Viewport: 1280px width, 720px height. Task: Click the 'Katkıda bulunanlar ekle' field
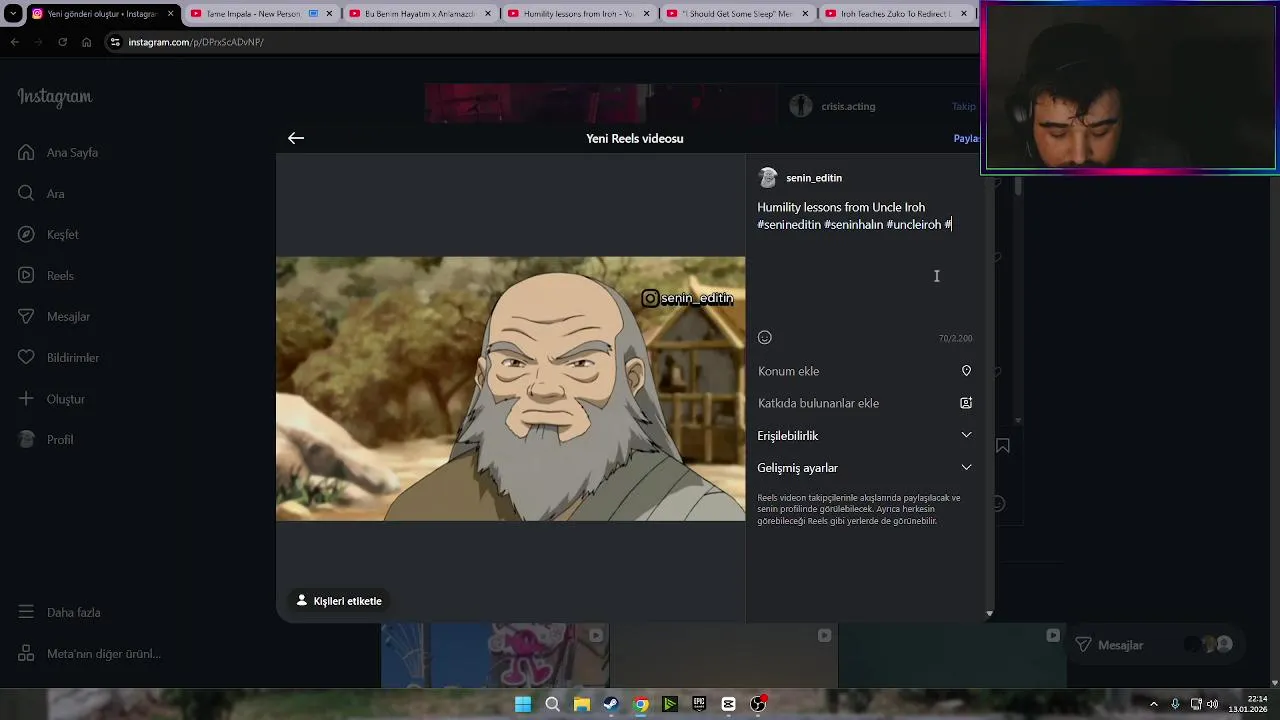pos(865,403)
